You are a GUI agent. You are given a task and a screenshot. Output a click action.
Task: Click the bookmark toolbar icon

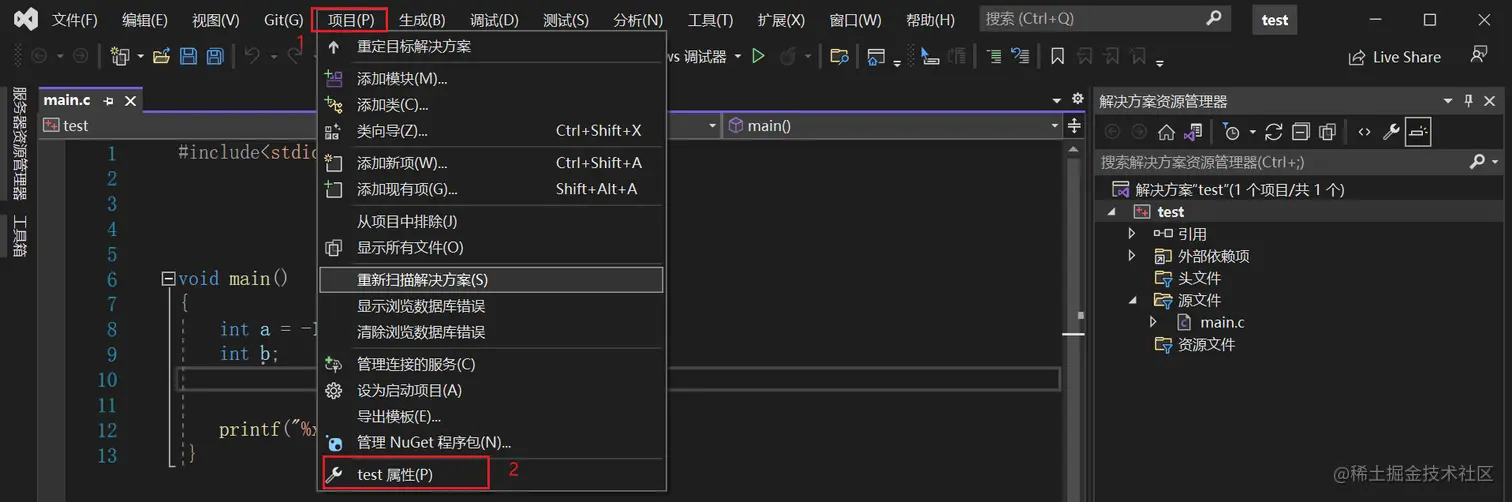(x=1057, y=57)
